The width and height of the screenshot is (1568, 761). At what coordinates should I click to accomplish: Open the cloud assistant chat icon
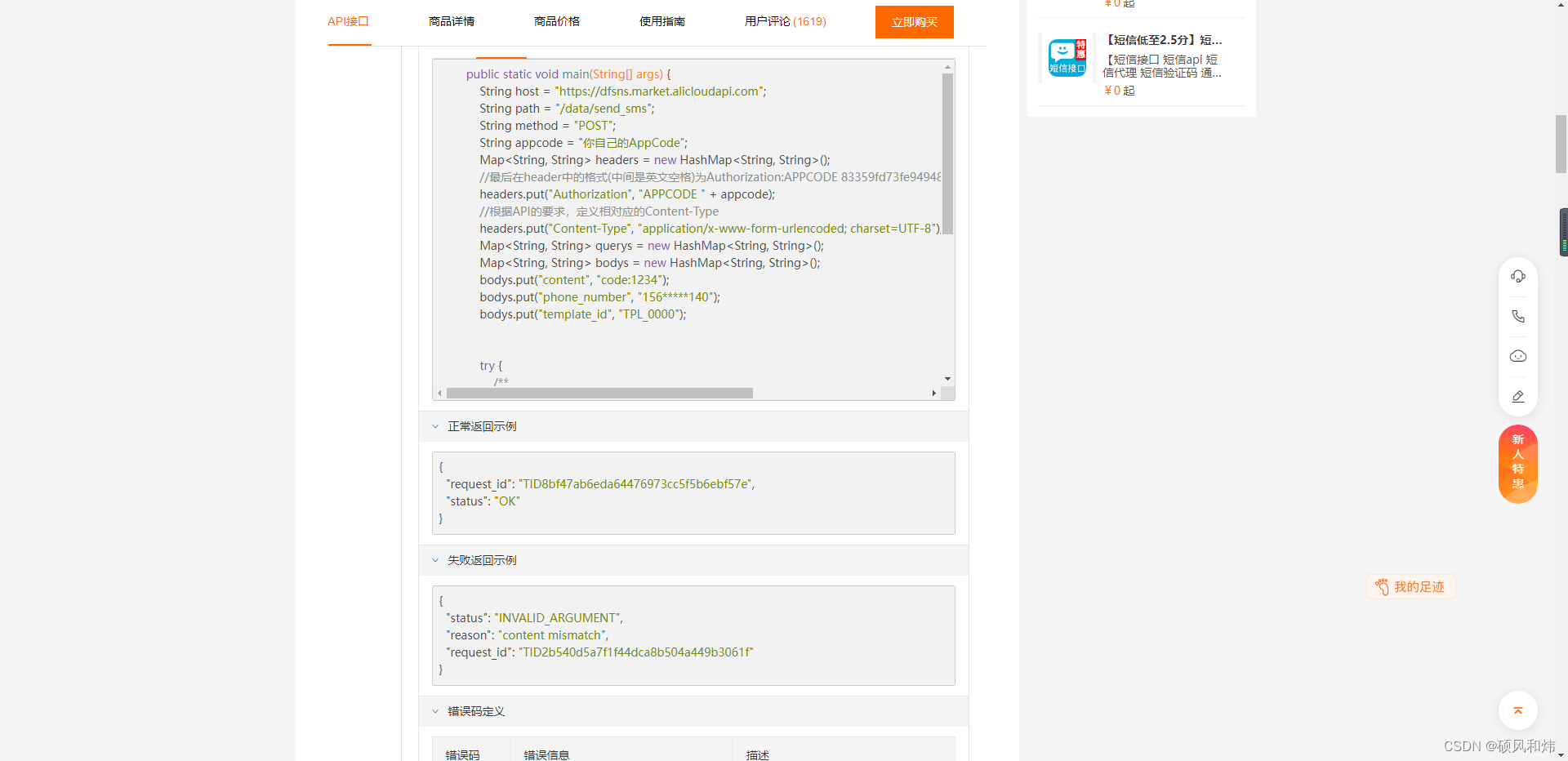pyautogui.click(x=1517, y=356)
